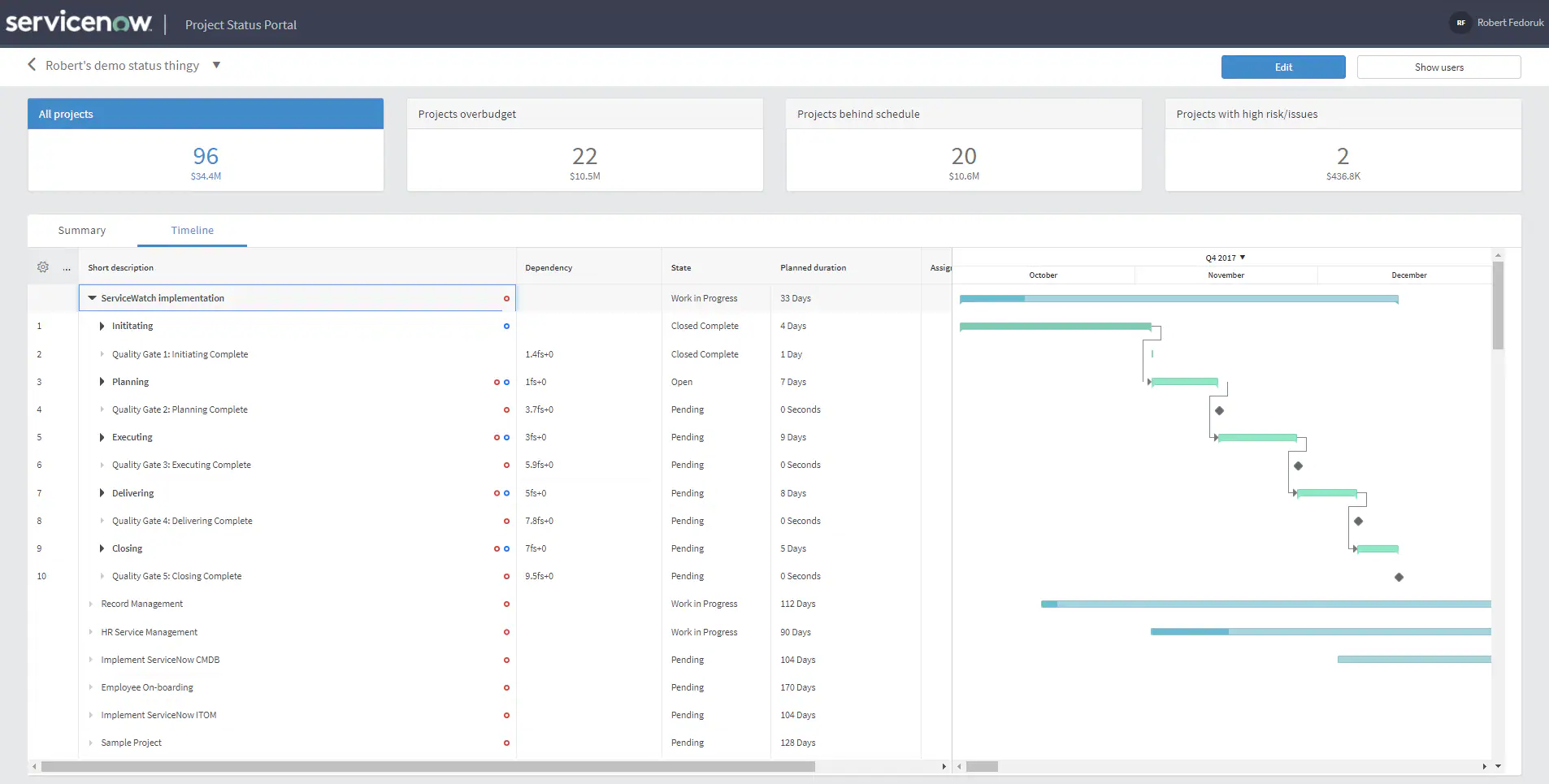Select the Timeline tab

[x=192, y=231]
